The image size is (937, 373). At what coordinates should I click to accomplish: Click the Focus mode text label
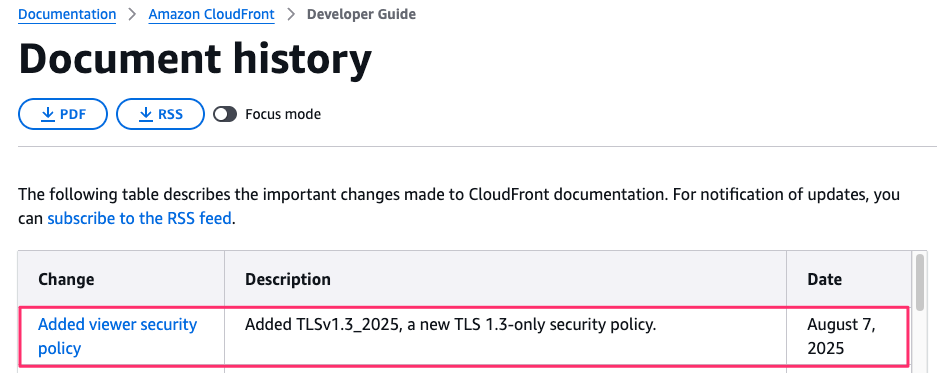[x=283, y=114]
